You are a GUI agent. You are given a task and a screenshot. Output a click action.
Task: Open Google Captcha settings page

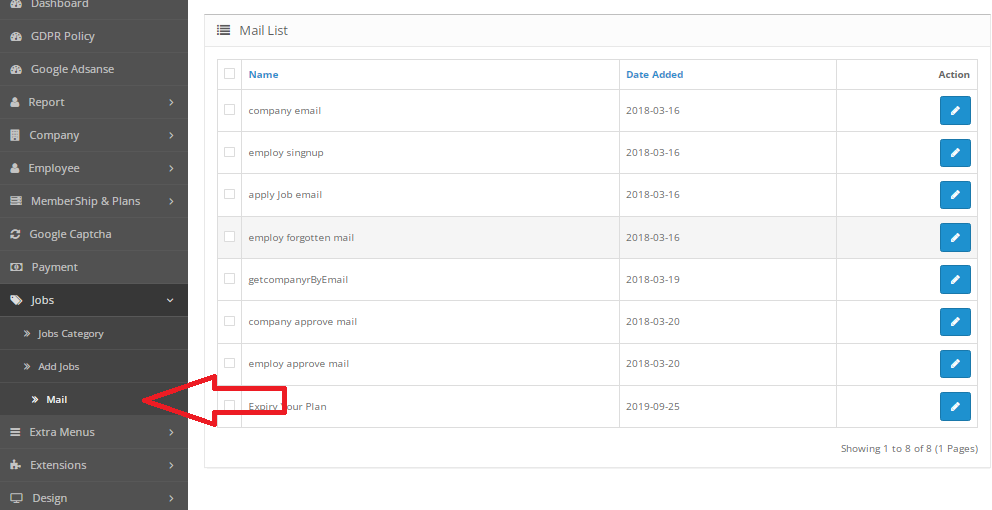70,234
